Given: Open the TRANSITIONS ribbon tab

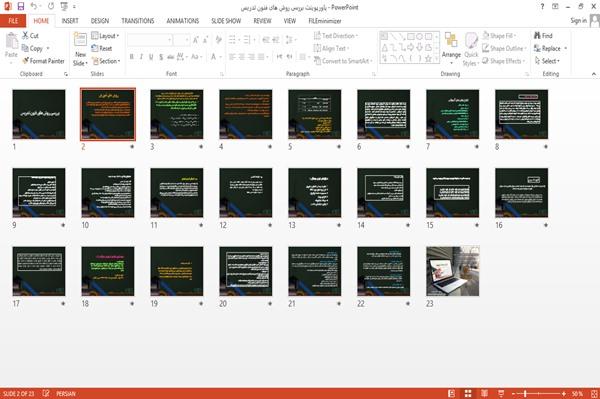Looking at the screenshot, I should [138, 21].
